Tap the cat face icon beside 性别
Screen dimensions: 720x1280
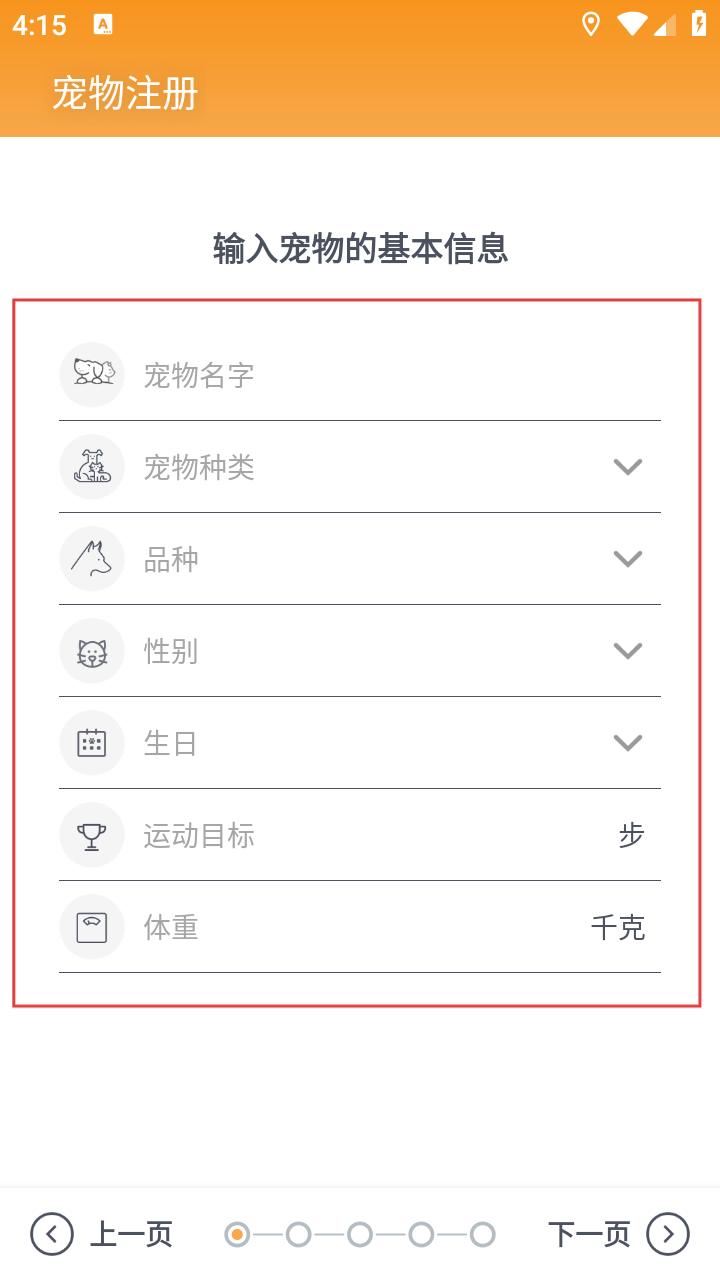[92, 651]
